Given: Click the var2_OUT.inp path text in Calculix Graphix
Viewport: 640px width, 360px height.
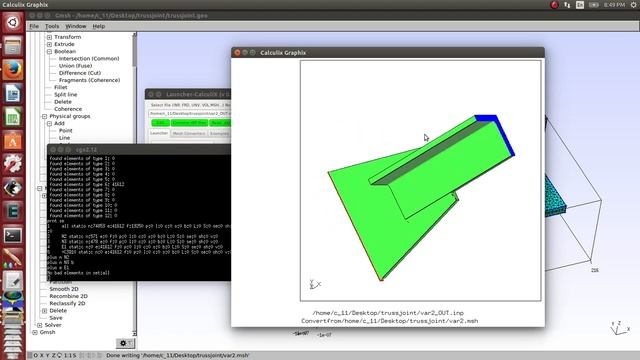Looking at the screenshot, I should pyautogui.click(x=388, y=313).
